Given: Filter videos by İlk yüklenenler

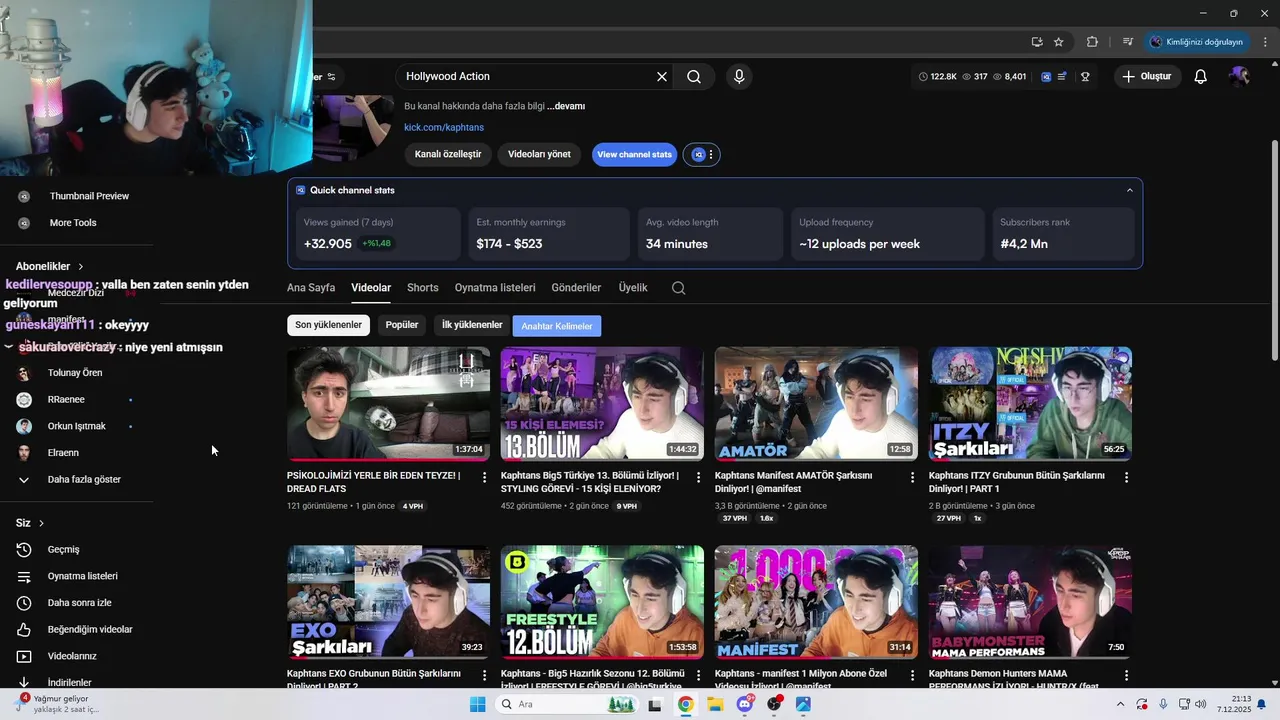Looking at the screenshot, I should click(x=472, y=325).
